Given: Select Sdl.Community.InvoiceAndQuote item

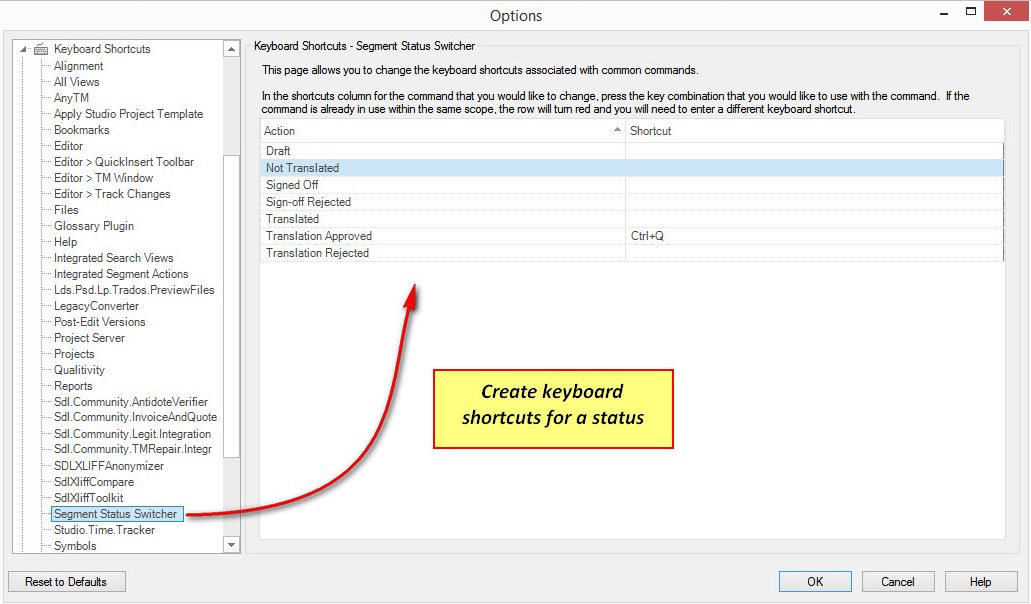Looking at the screenshot, I should pyautogui.click(x=135, y=417).
